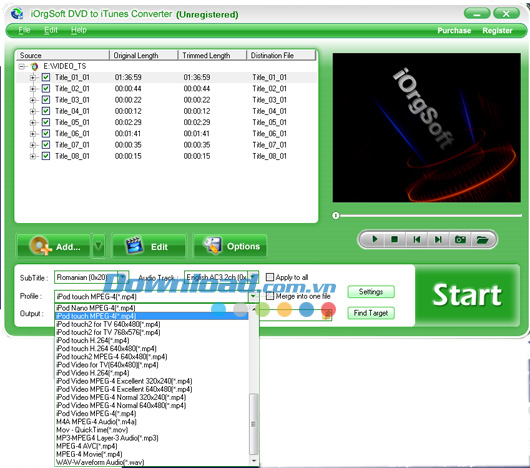
Task: Click the preview seek slider handle
Action: click(x=335, y=216)
